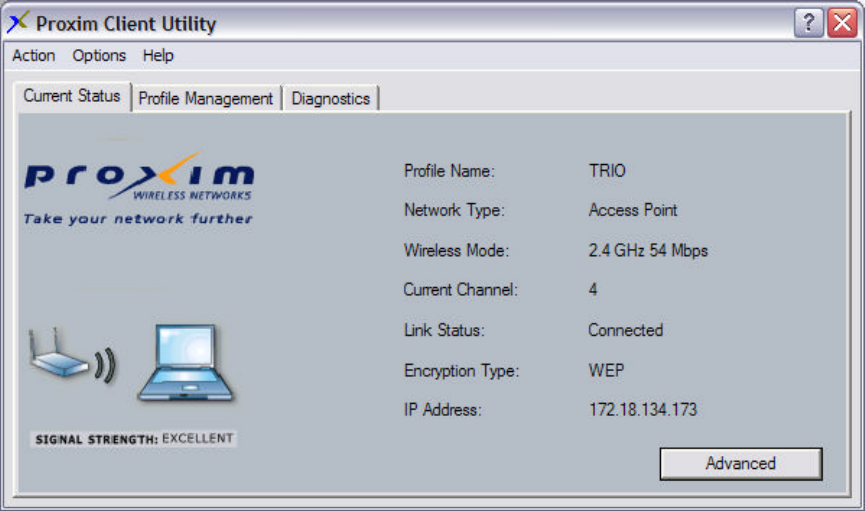Click the IP address 172.18.134.173
Screen dimensions: 865x511
click(643, 409)
